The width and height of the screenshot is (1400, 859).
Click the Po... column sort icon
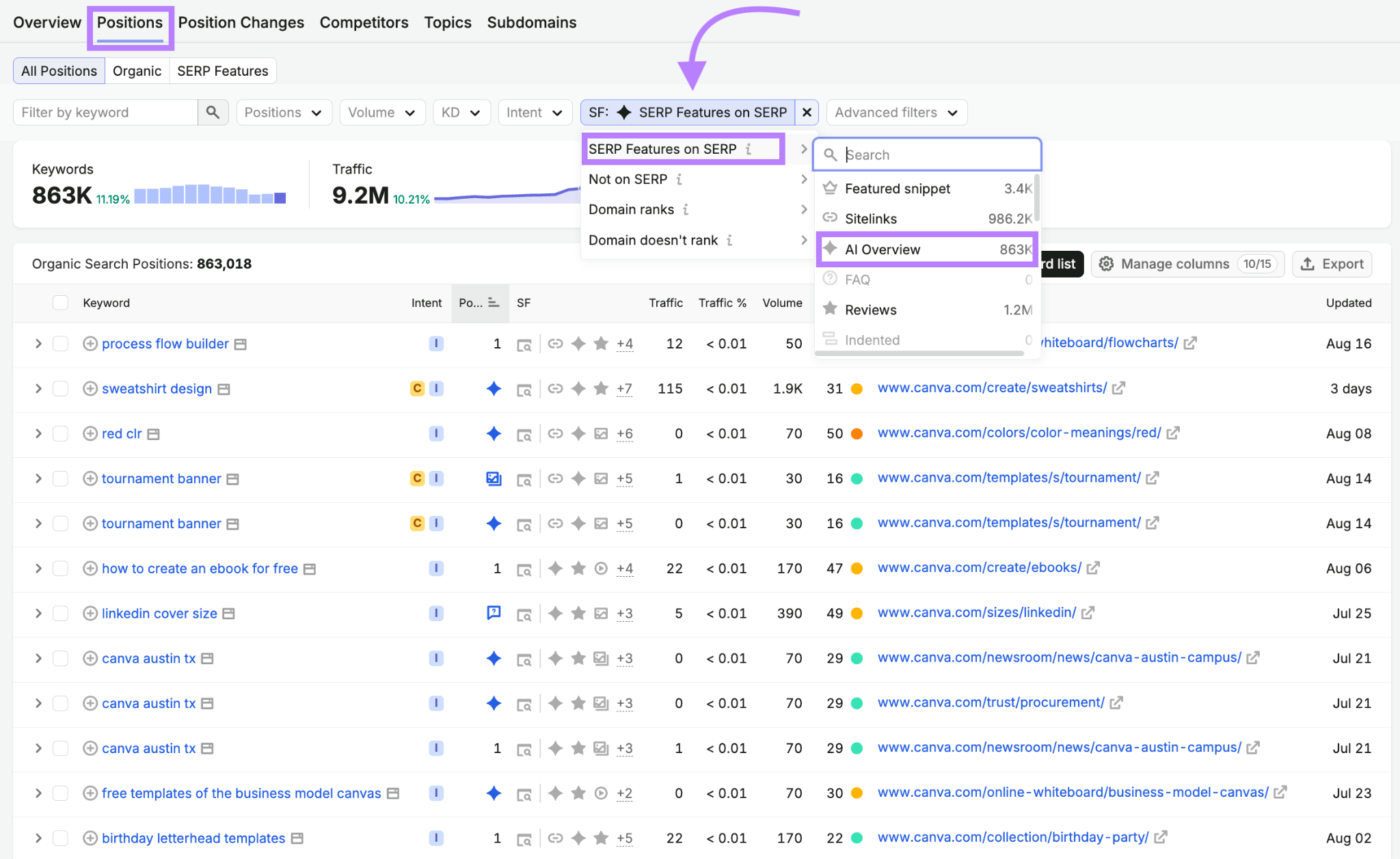click(494, 303)
